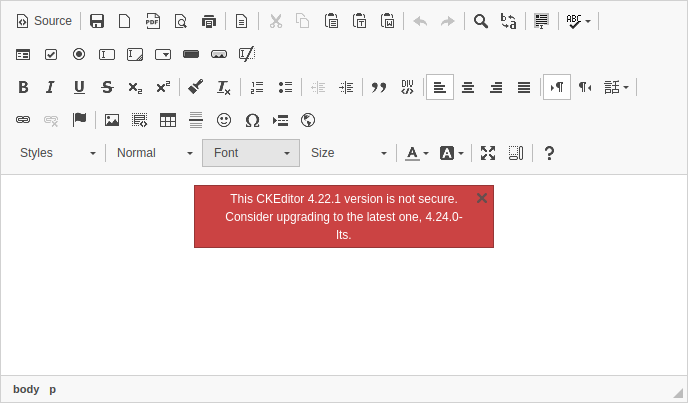Insert a Special Character omega
Viewport: 688px width, 403px height.
tap(252, 120)
